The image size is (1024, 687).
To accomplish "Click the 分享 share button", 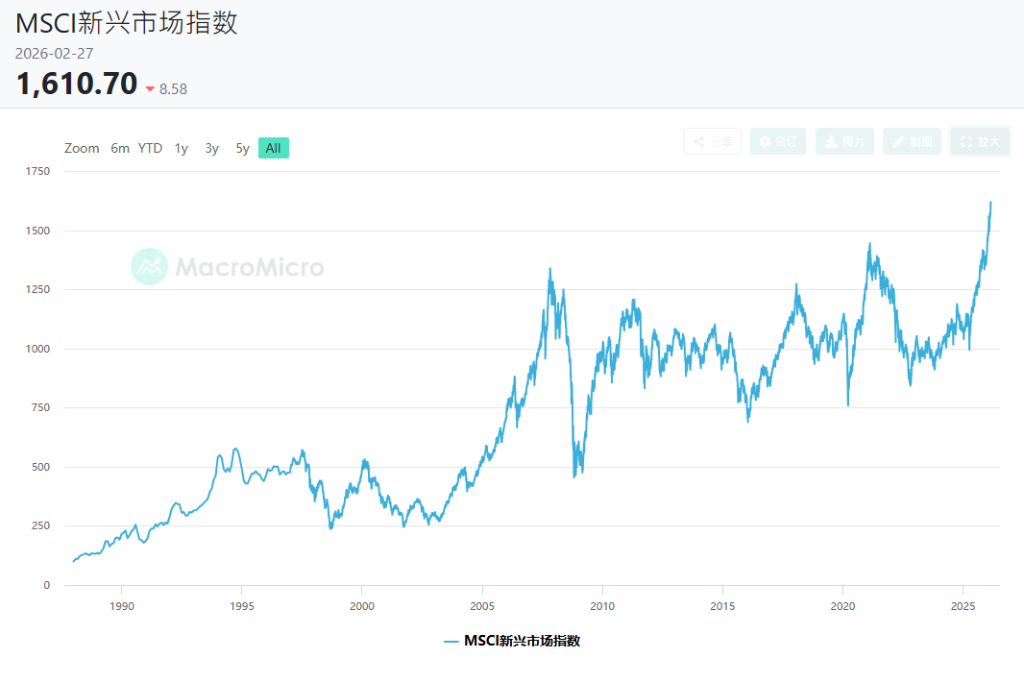I will pos(713,142).
